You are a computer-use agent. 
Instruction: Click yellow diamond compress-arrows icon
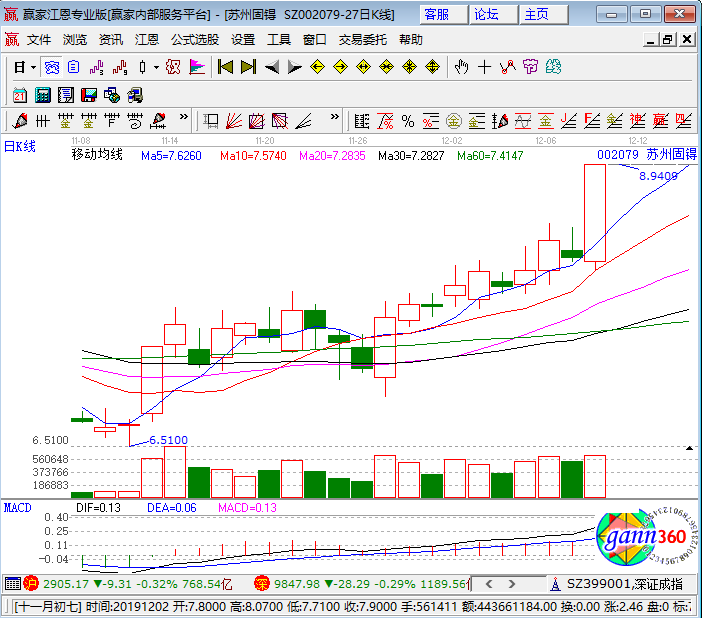pyautogui.click(x=386, y=67)
